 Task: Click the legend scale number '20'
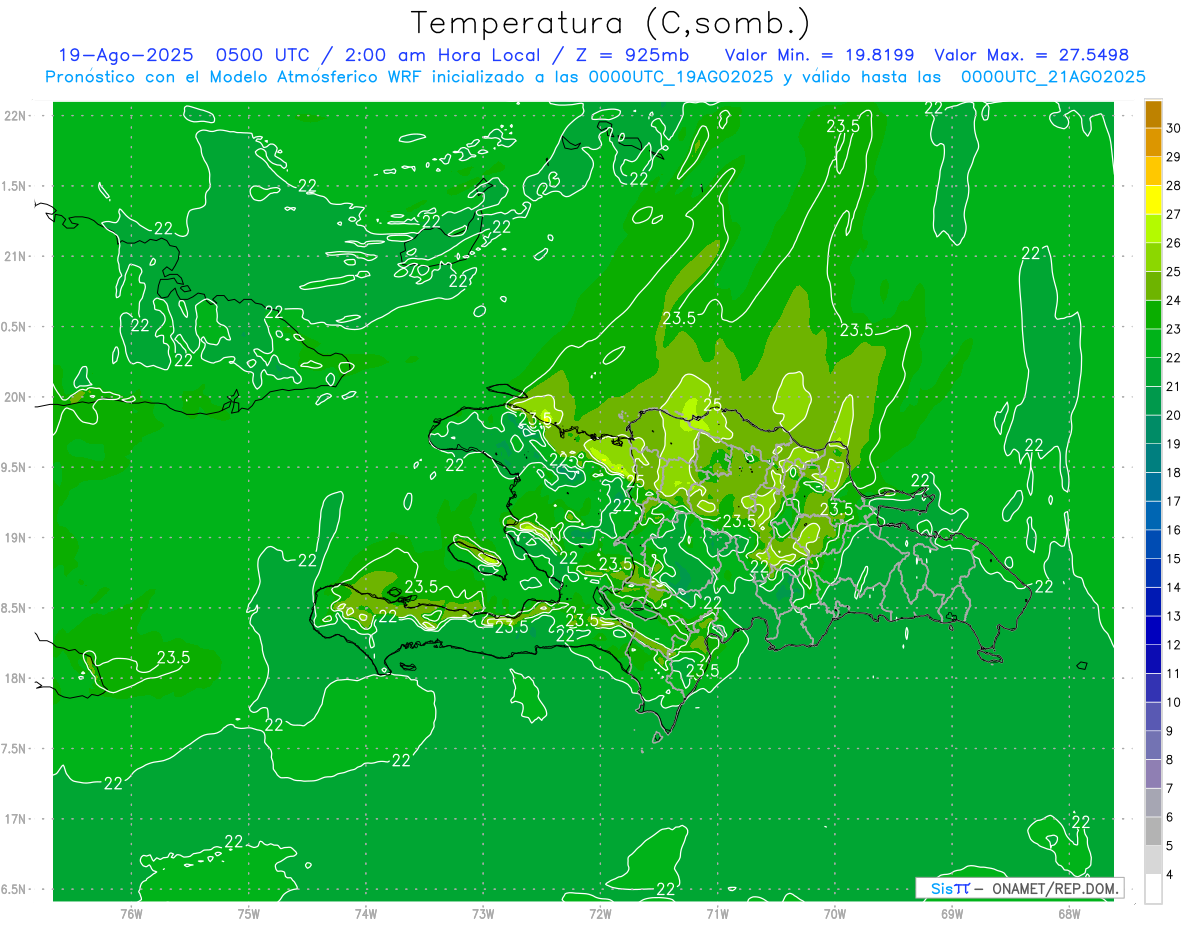1174,415
